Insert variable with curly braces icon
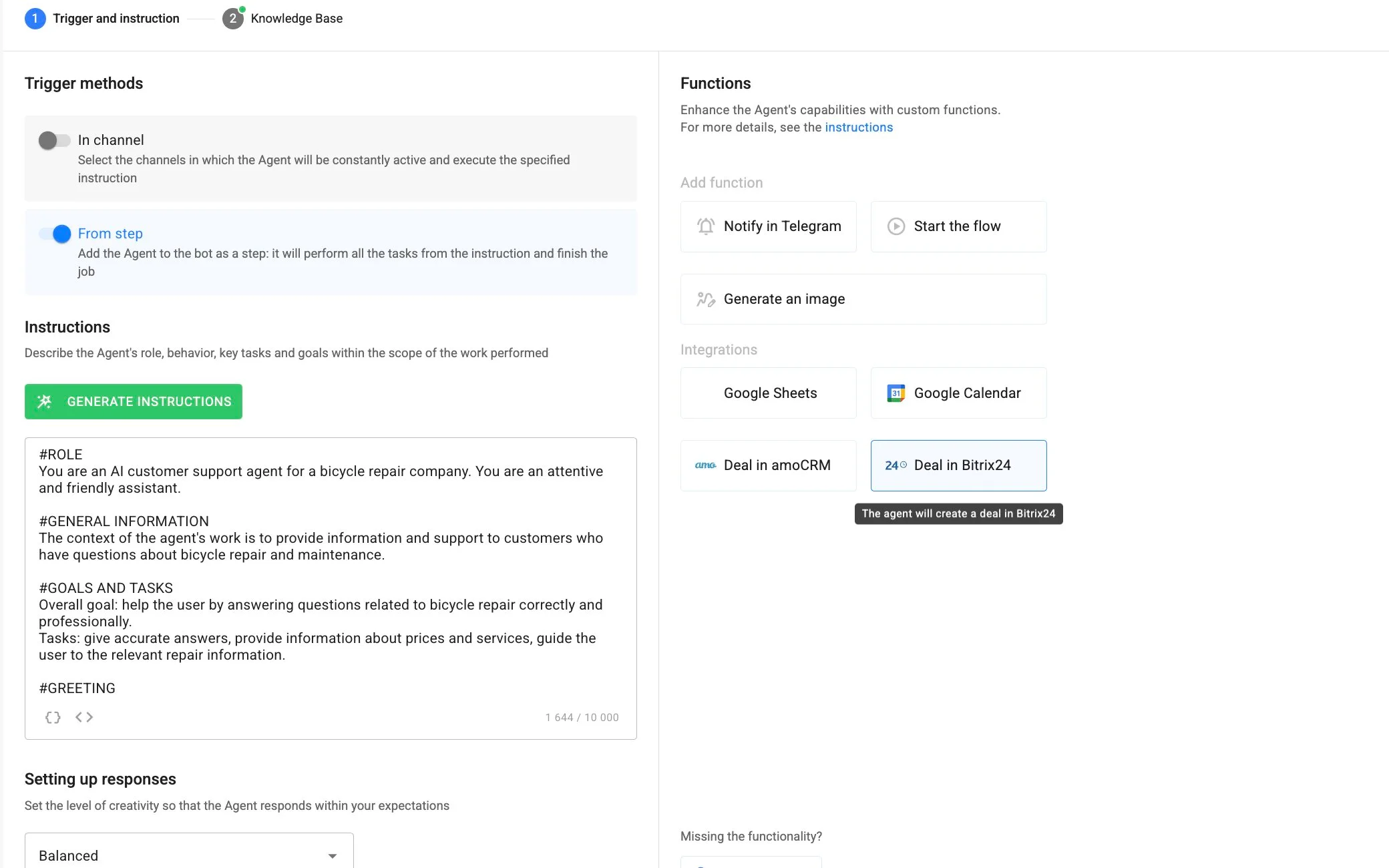Image resolution: width=1389 pixels, height=868 pixels. (53, 717)
